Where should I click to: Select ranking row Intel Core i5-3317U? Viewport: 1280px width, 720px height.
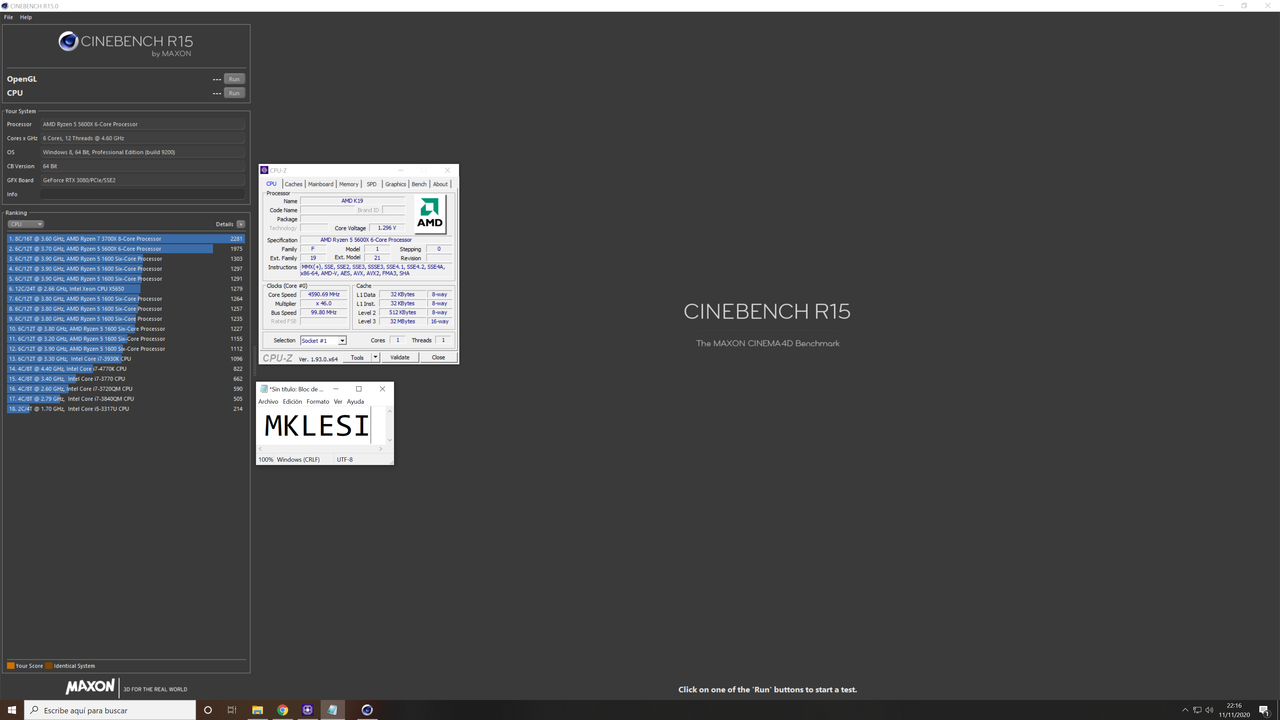[x=125, y=409]
